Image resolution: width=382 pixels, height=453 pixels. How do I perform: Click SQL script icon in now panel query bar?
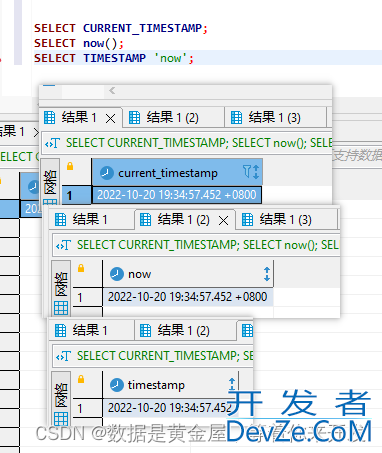[64, 245]
